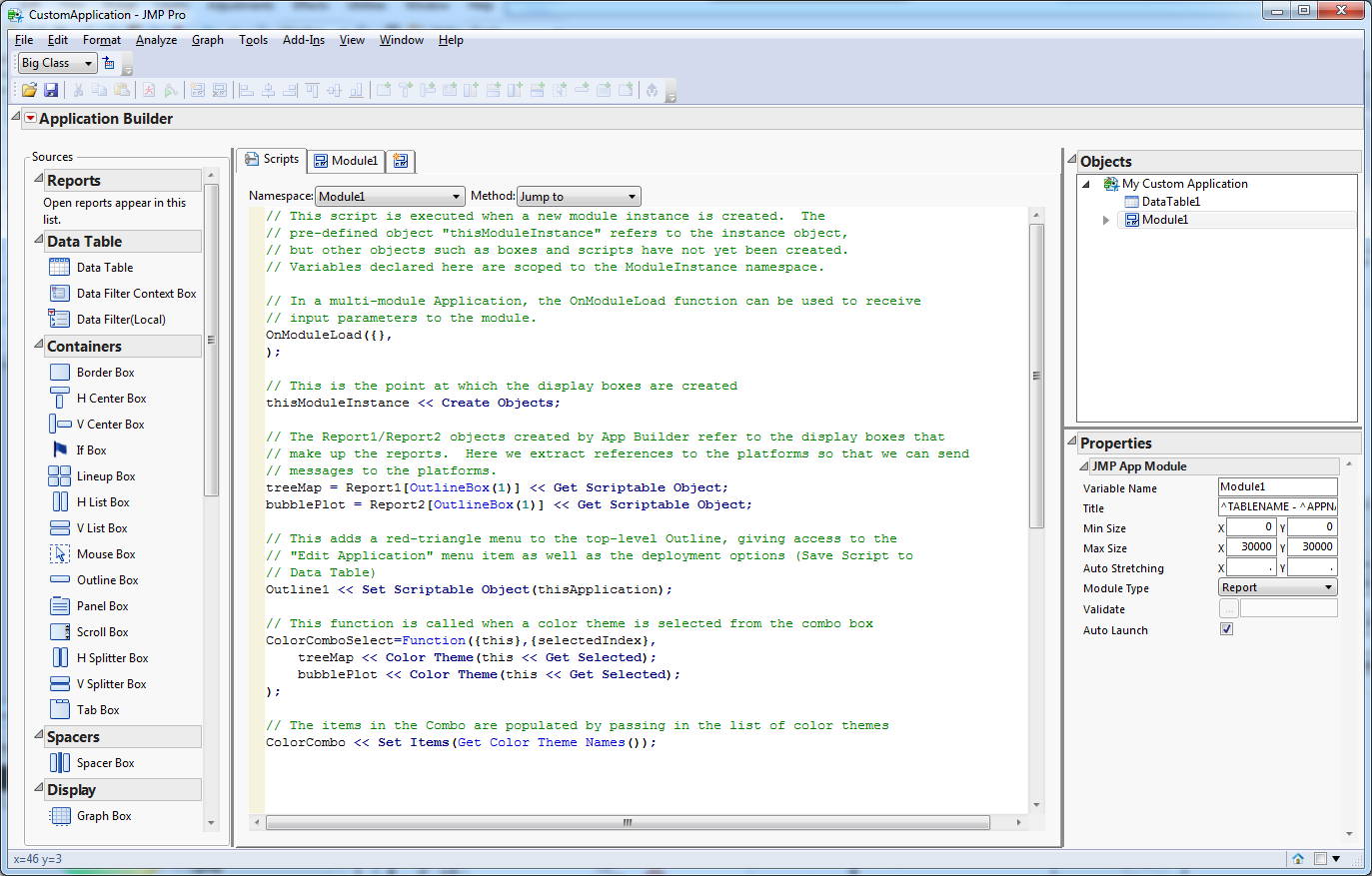Open the Module Type Report dropdown
The height and width of the screenshot is (876, 1372).
click(x=1277, y=587)
